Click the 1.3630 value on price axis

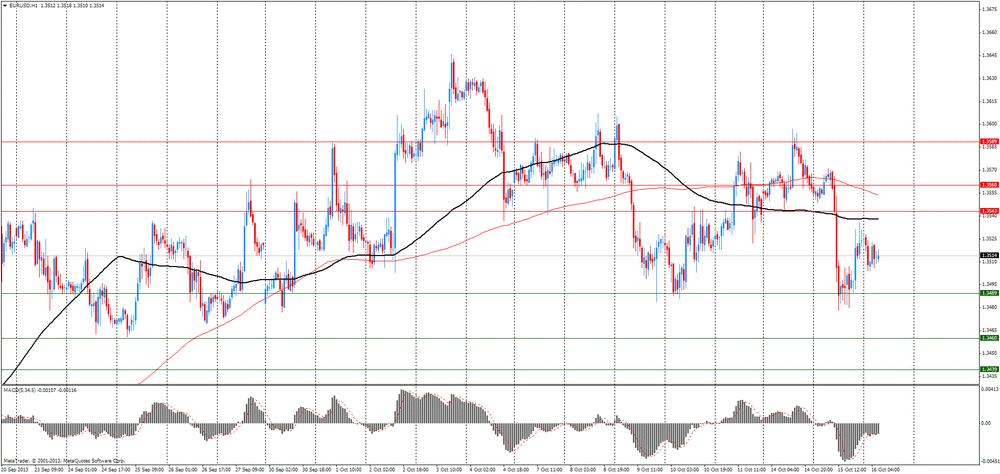point(989,78)
